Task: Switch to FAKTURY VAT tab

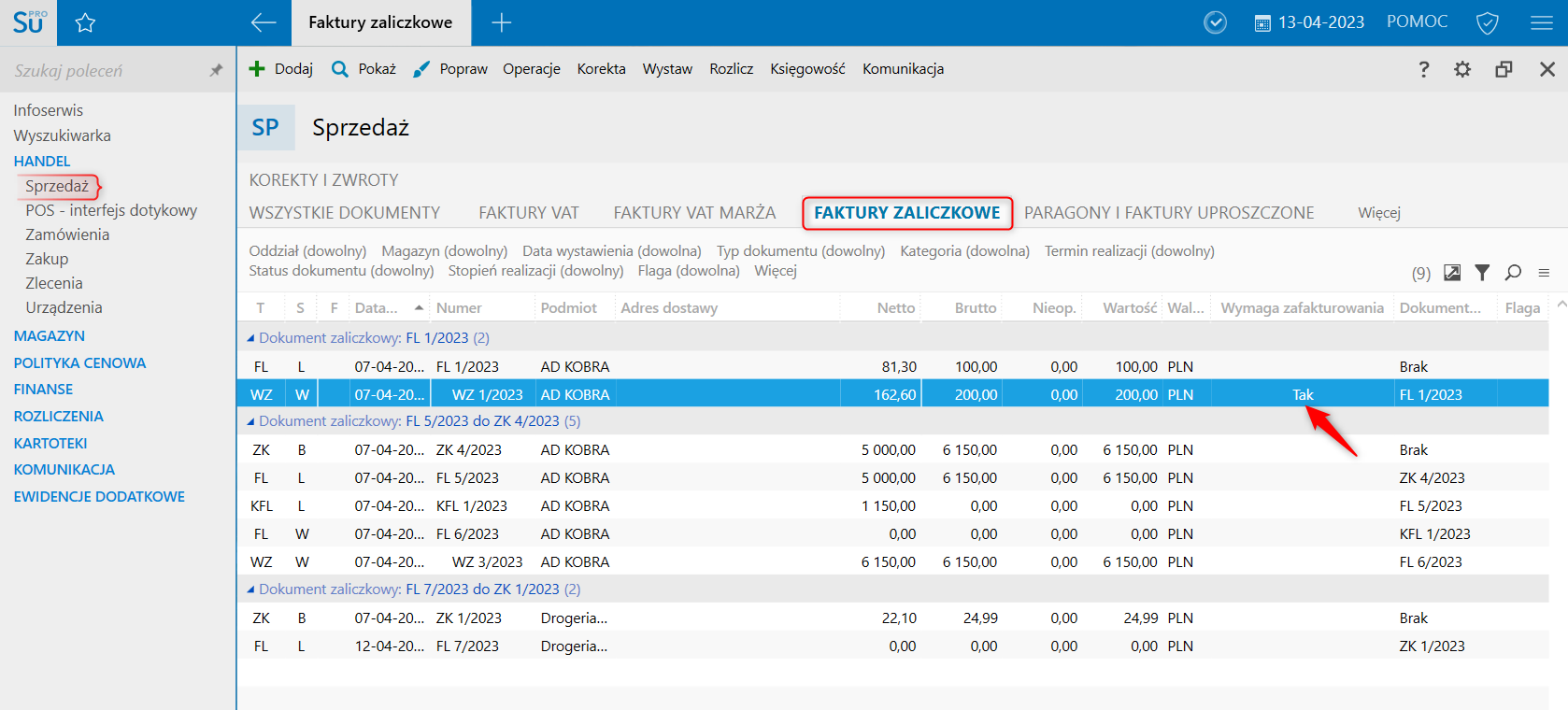Action: pyautogui.click(x=528, y=213)
